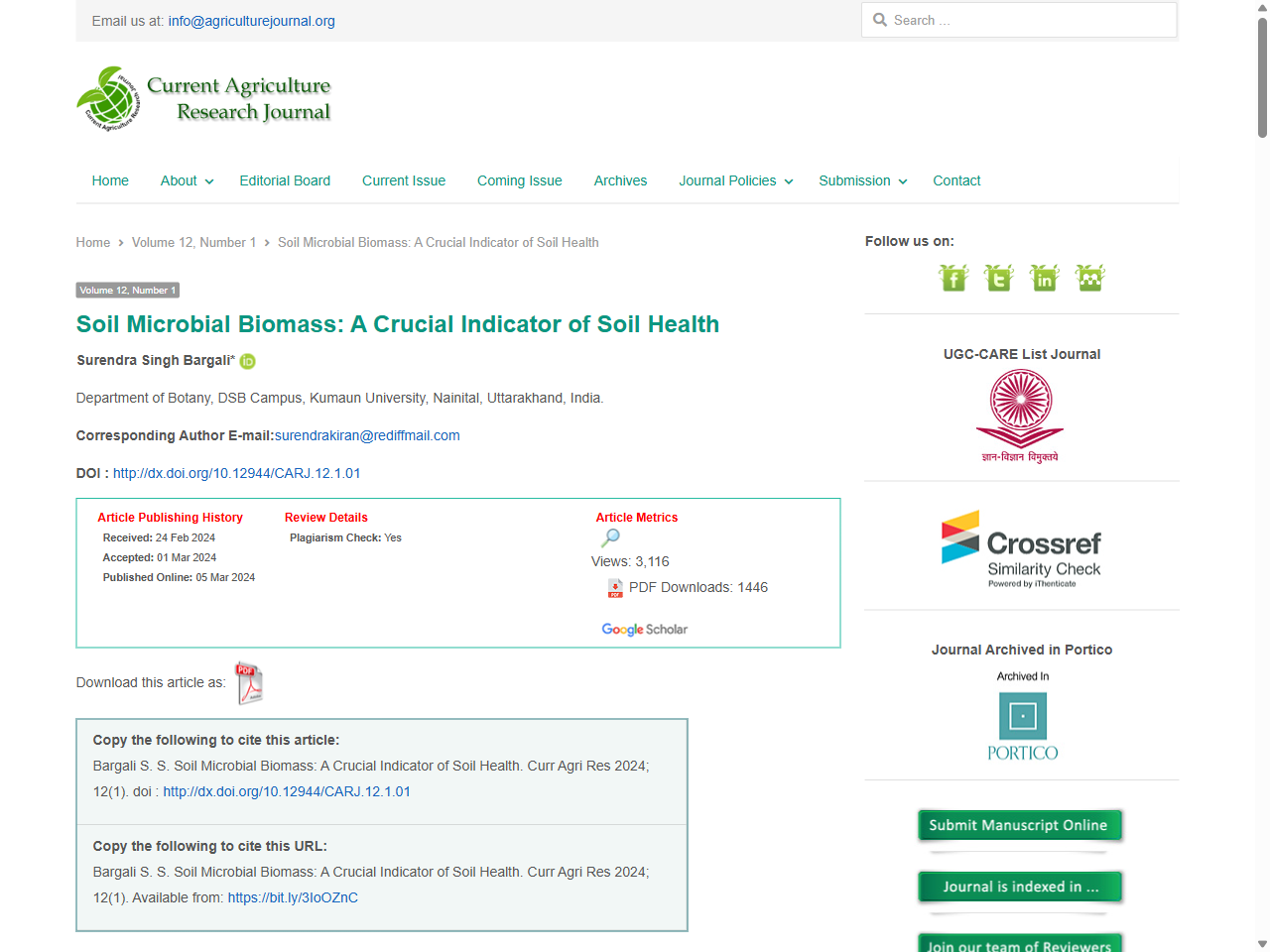
Task: Click the PDF download icon for this article
Action: pos(249,682)
